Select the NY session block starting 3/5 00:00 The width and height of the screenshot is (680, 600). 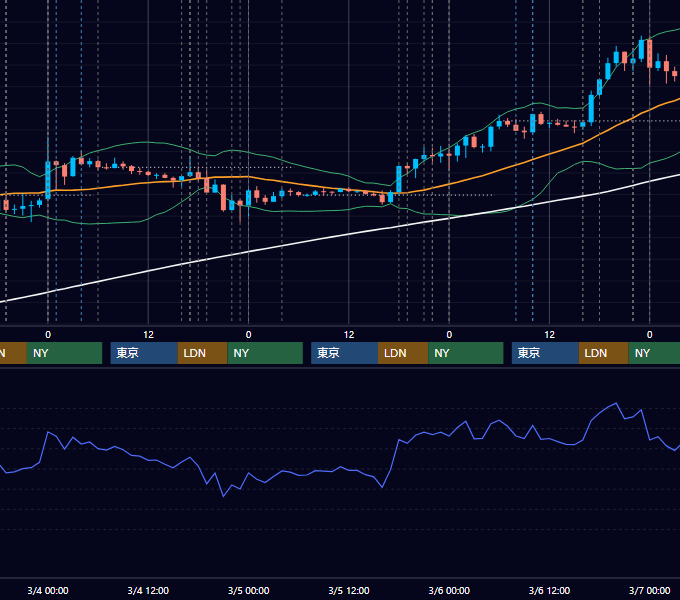(x=265, y=353)
